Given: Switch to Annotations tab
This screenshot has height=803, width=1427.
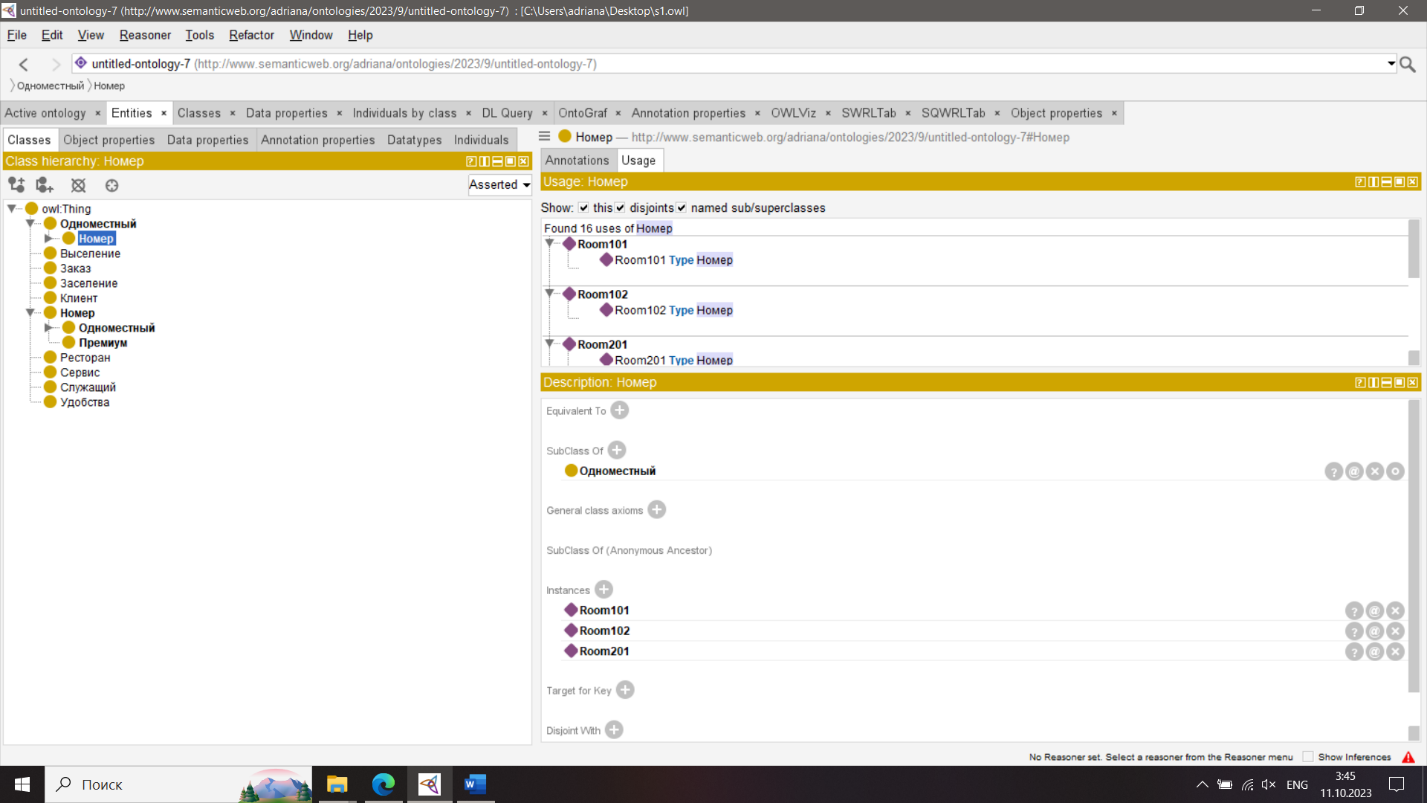Looking at the screenshot, I should coord(577,160).
